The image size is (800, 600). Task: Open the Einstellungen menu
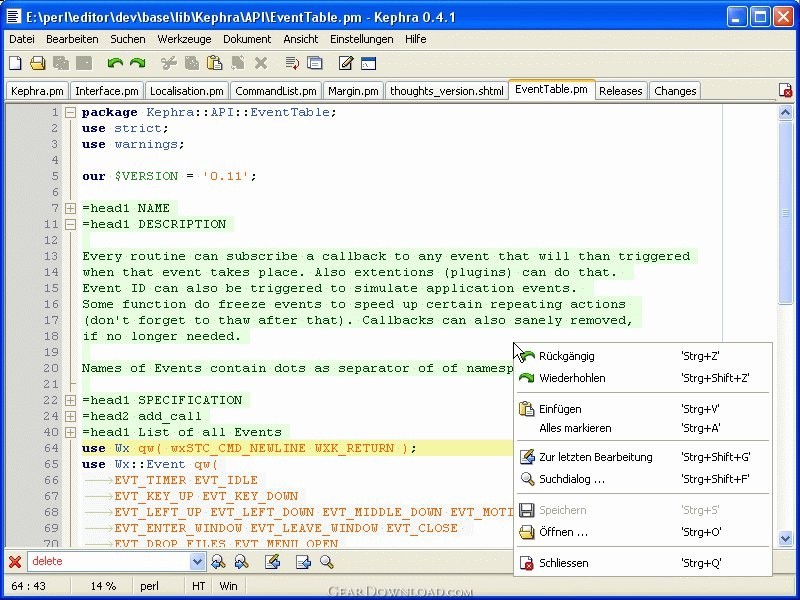pyautogui.click(x=361, y=39)
